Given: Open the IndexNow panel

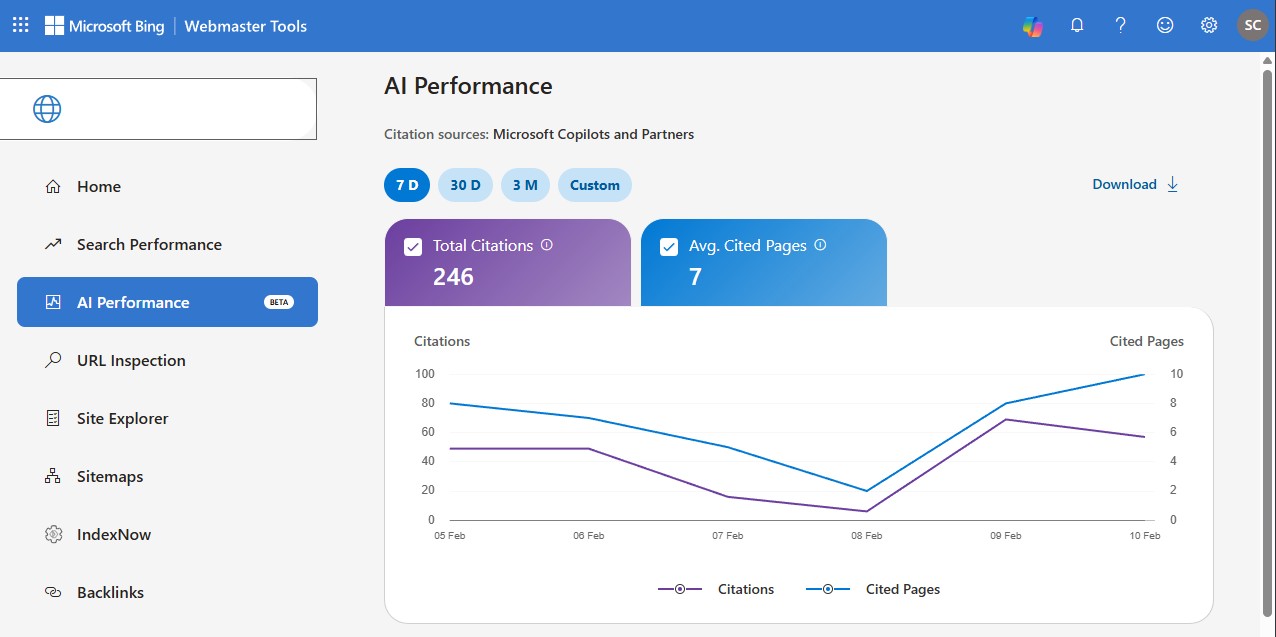Looking at the screenshot, I should coord(114,534).
